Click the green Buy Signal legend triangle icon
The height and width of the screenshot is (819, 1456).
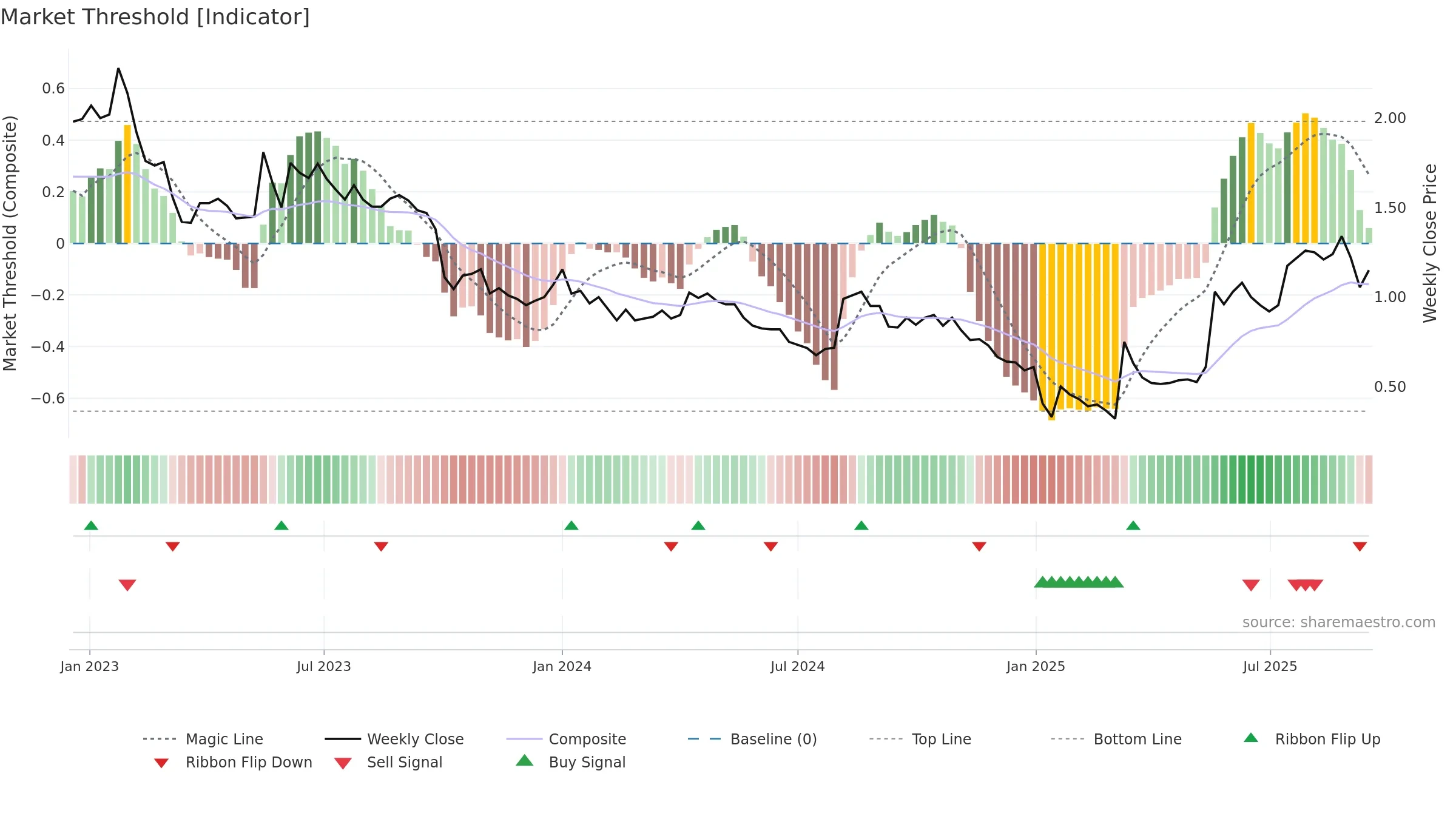(x=525, y=760)
